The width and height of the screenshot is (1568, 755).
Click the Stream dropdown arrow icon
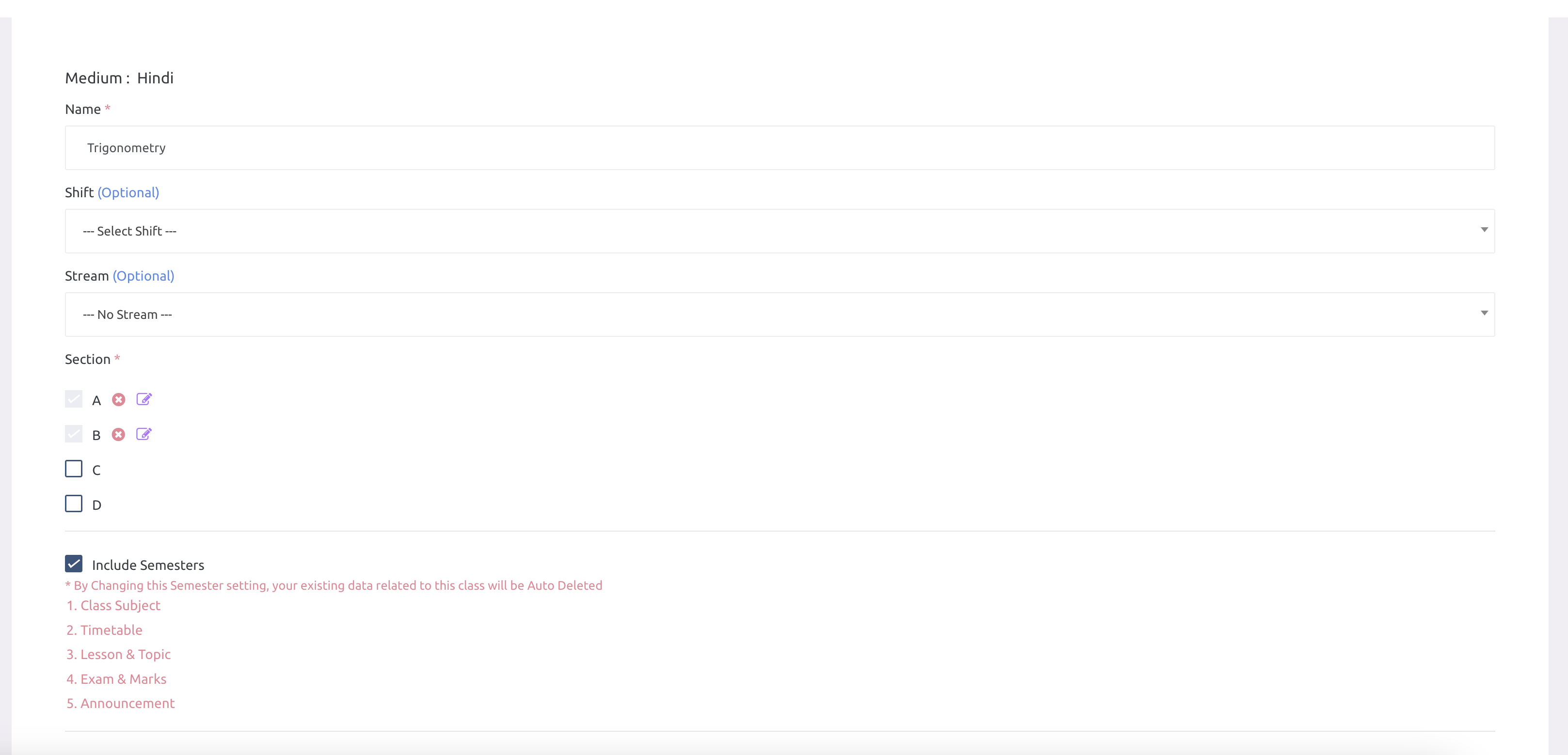pyautogui.click(x=1484, y=314)
